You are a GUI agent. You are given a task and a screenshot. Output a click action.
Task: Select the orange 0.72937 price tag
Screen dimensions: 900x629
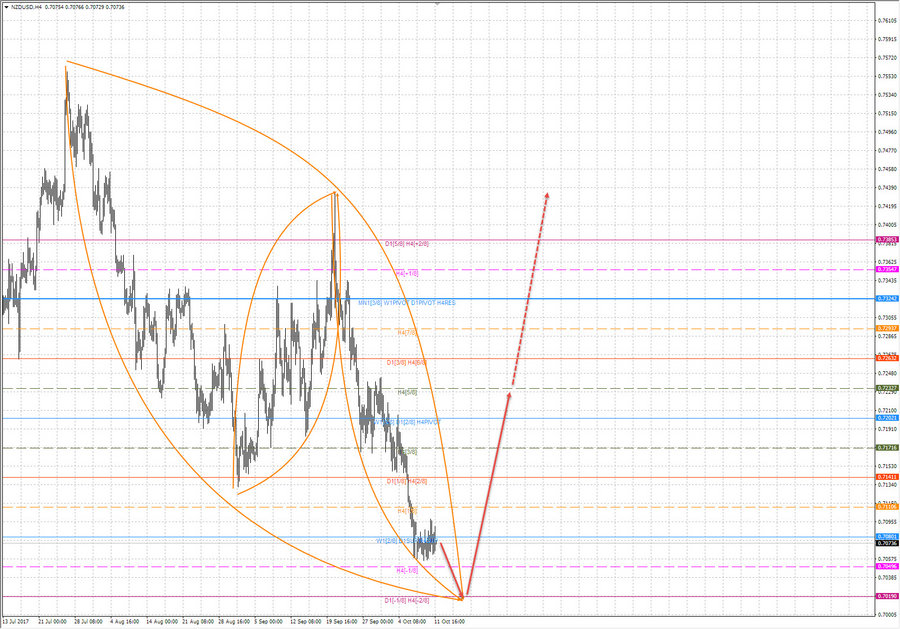pyautogui.click(x=887, y=328)
